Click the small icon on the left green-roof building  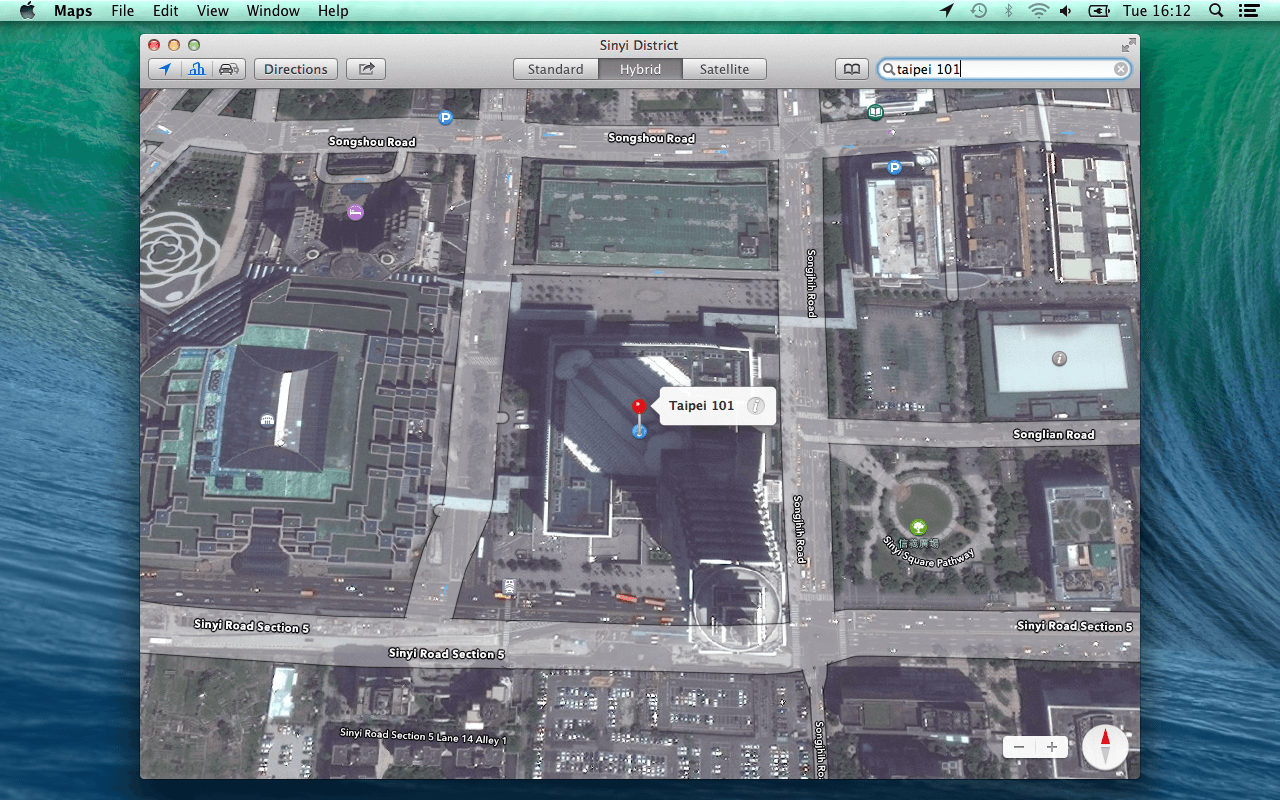[x=266, y=420]
